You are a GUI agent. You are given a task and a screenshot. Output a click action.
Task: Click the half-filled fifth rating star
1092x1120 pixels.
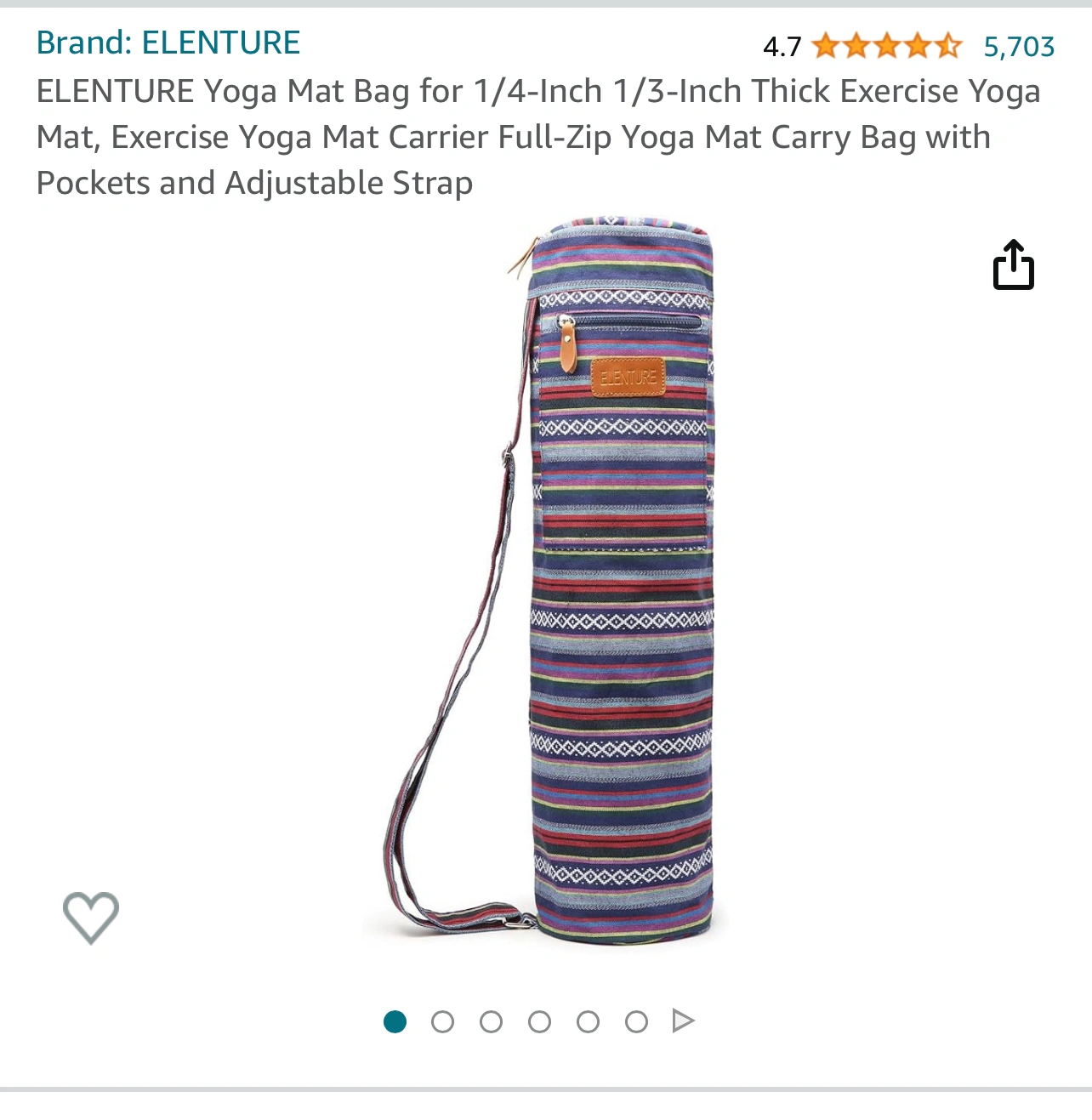click(947, 46)
